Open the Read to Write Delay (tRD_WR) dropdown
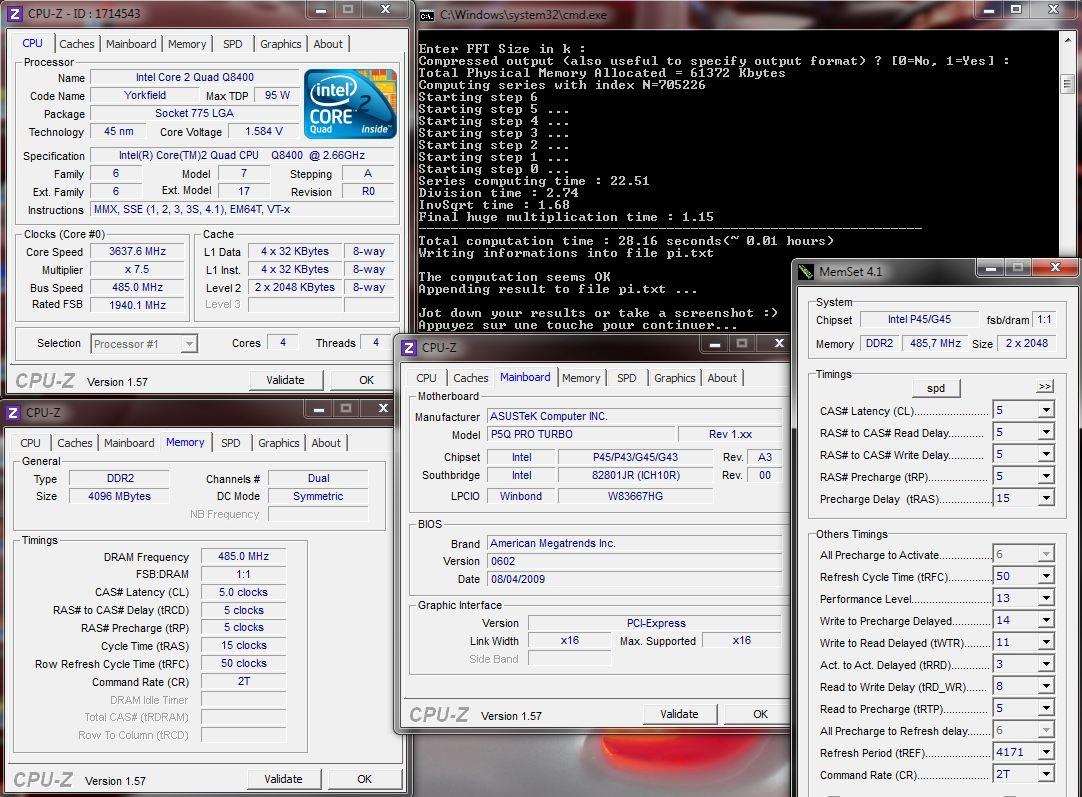 pyautogui.click(x=1046, y=687)
